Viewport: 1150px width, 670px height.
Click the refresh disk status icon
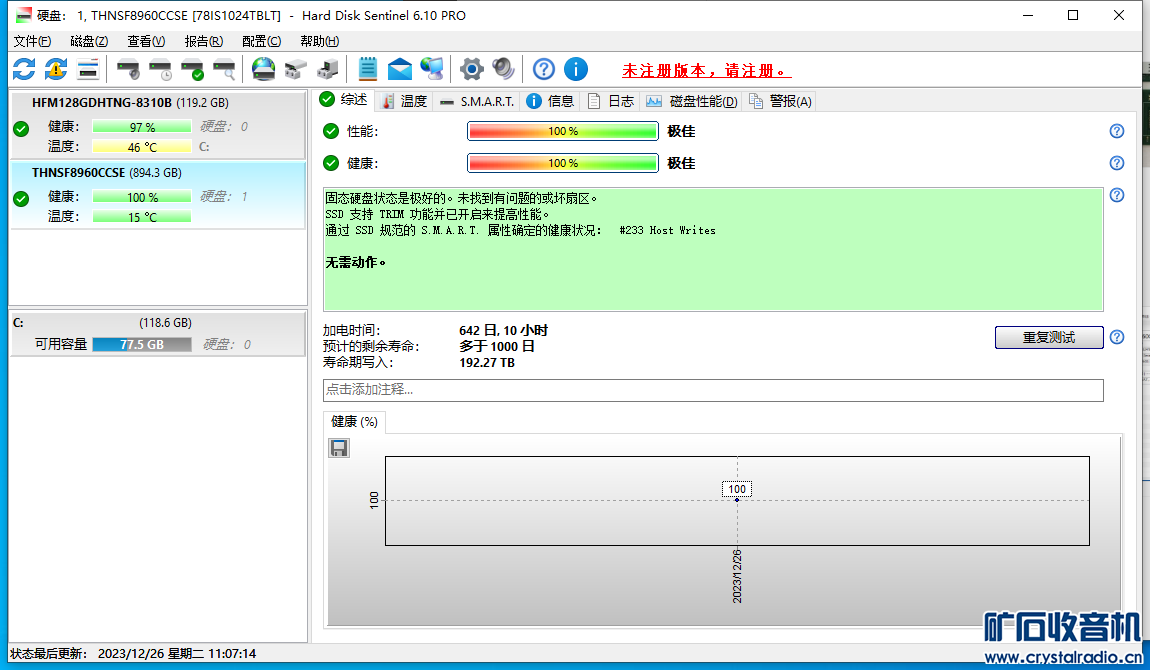point(24,69)
